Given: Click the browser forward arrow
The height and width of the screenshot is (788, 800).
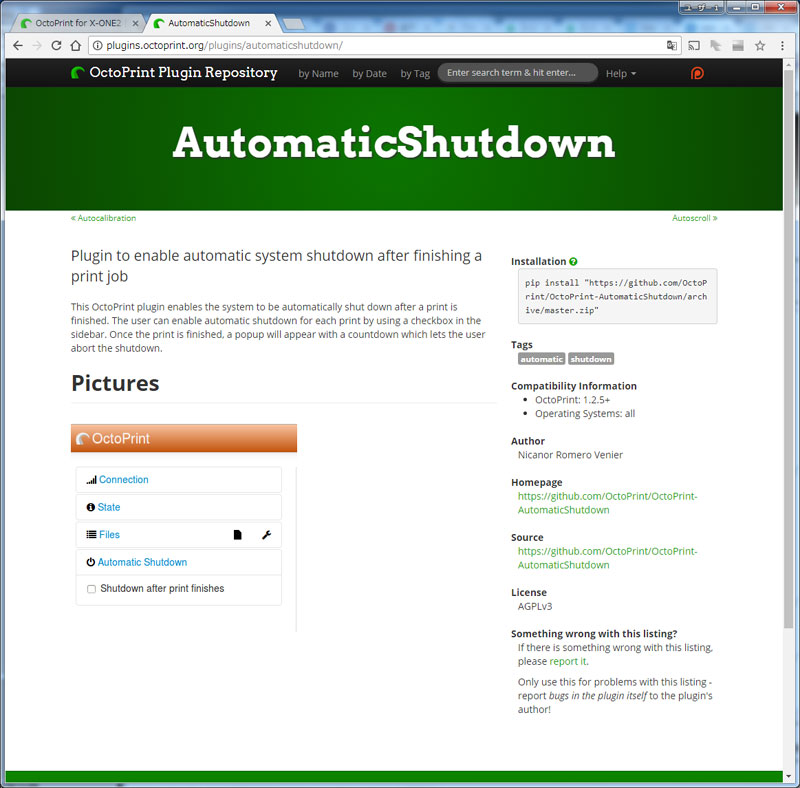Looking at the screenshot, I should click(37, 45).
